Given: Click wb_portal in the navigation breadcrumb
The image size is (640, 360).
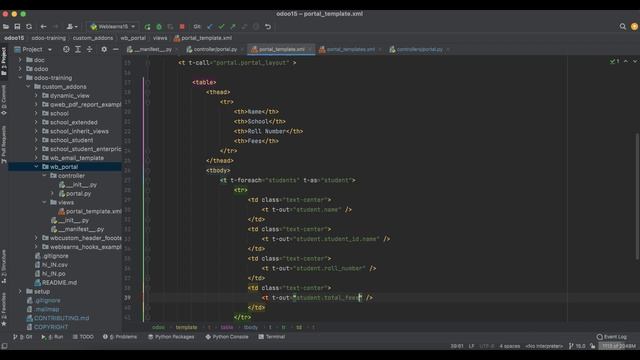Looking at the screenshot, I should click(133, 38).
